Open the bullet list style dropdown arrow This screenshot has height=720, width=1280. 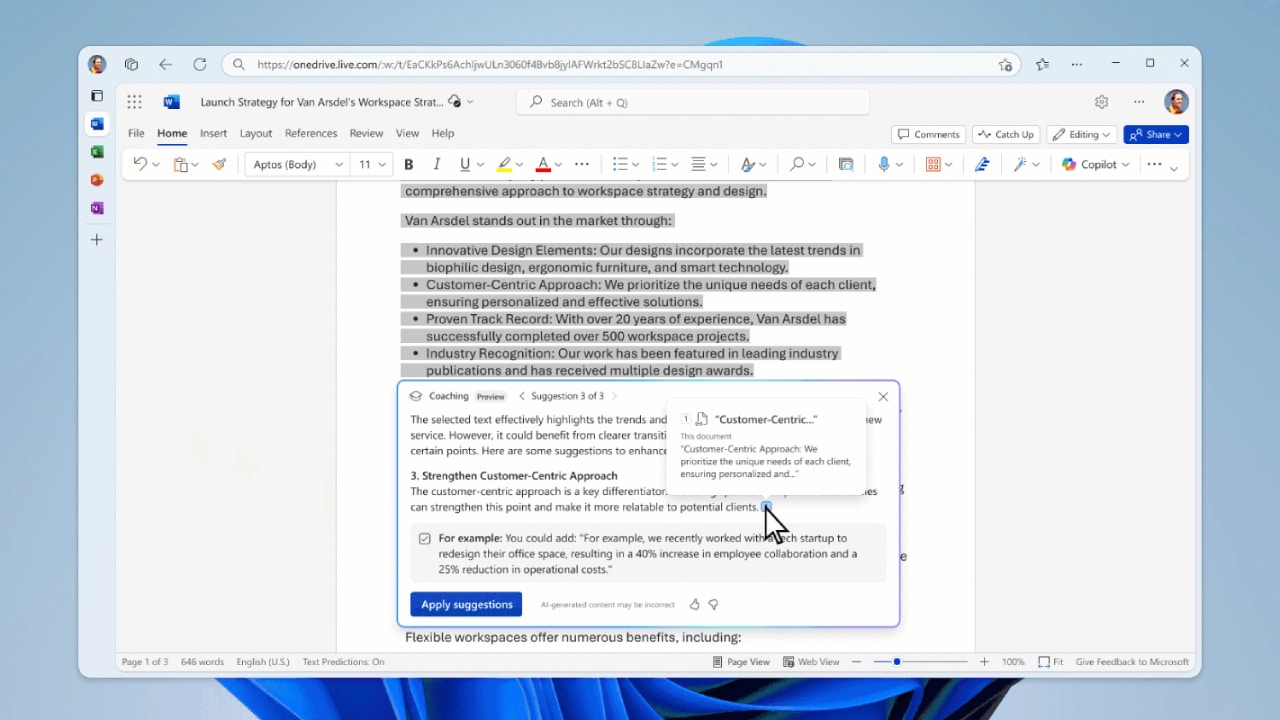pos(636,165)
